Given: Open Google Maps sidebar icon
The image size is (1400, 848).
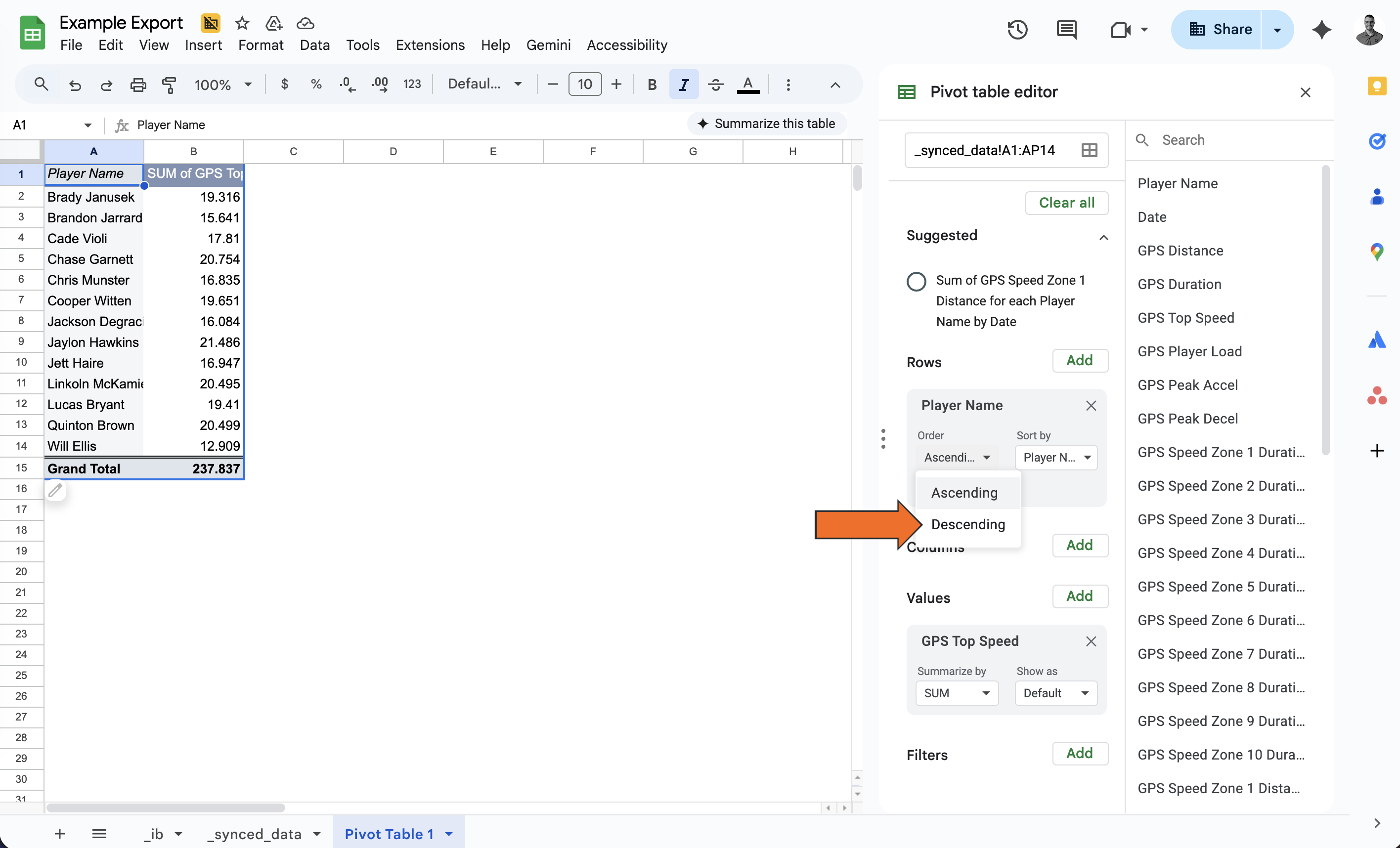Looking at the screenshot, I should click(x=1376, y=252).
